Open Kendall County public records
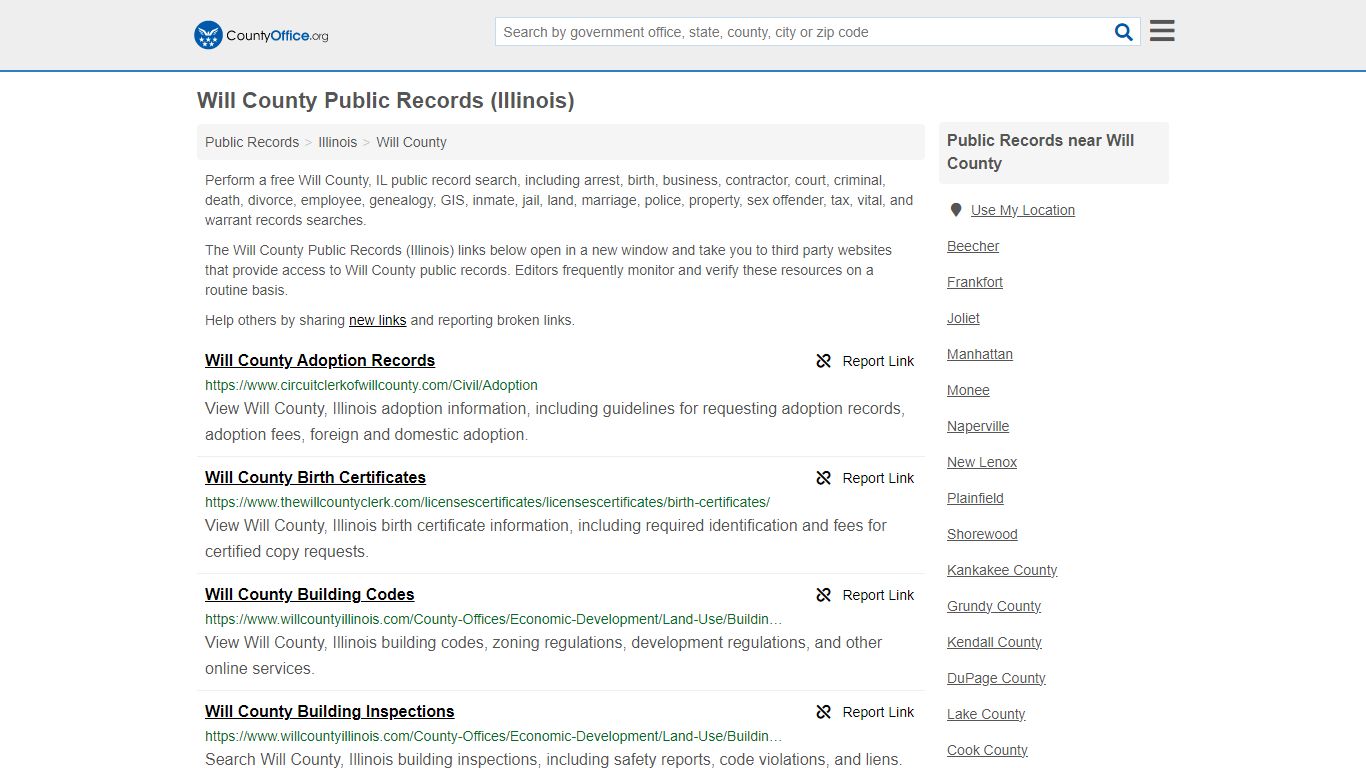1366x768 pixels. (994, 642)
